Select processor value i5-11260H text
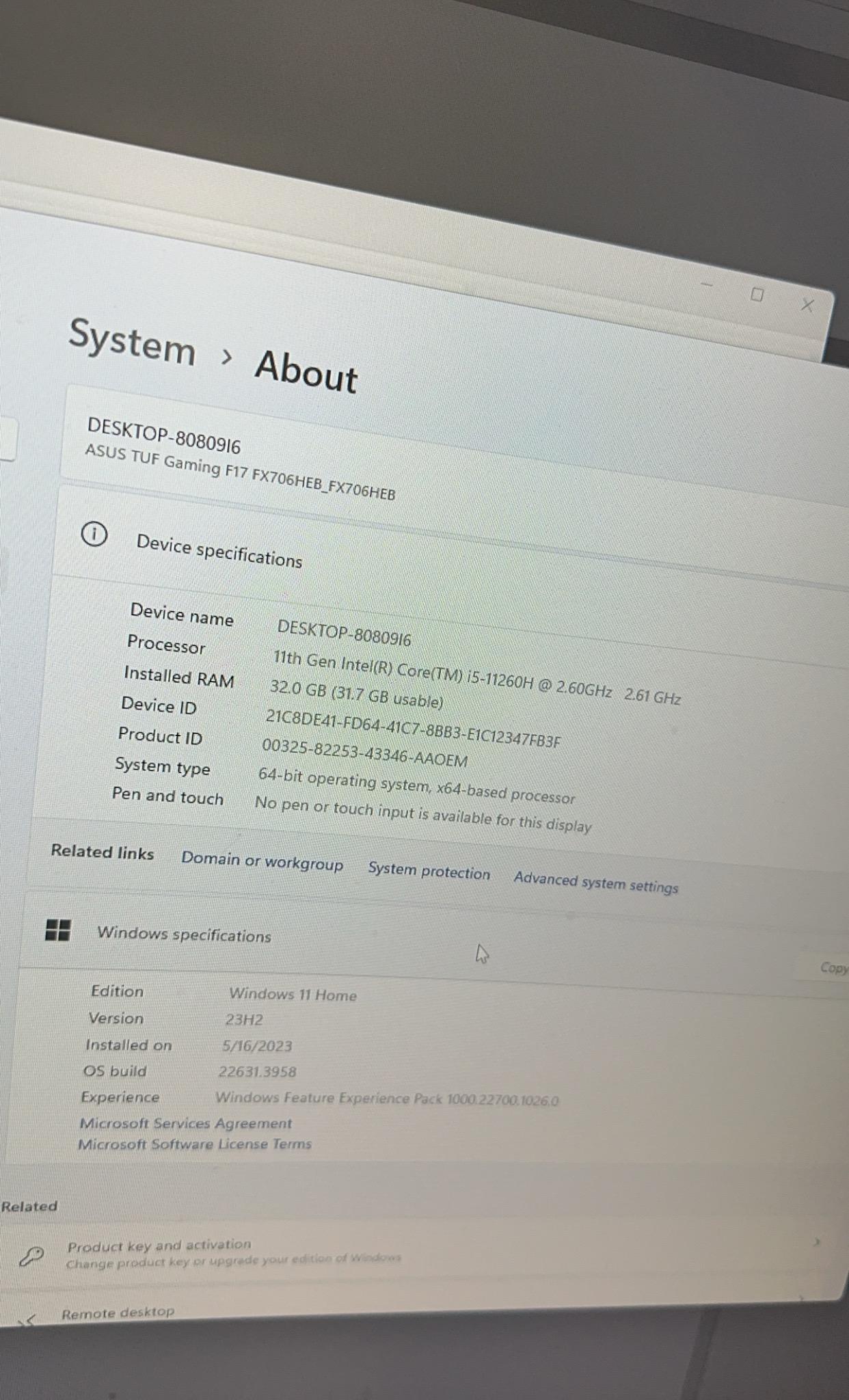The image size is (849, 1400). 476,678
